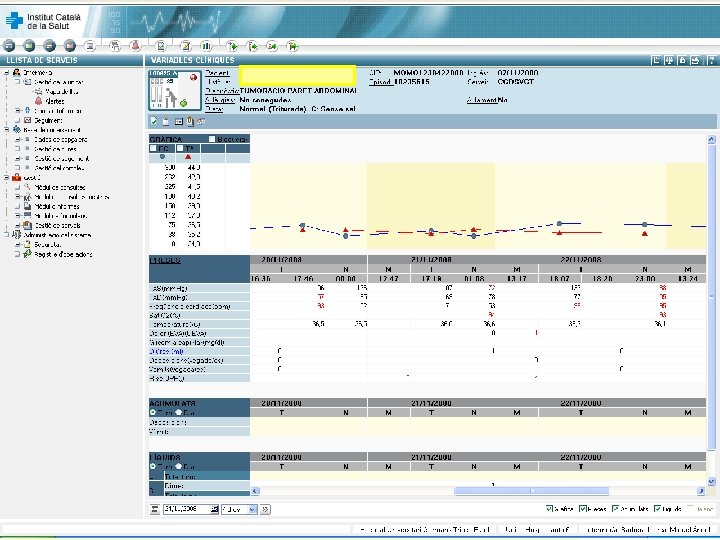The width and height of the screenshot is (720, 540).
Task: Select the Dia radio button under Líquids
Action: [x=179, y=467]
